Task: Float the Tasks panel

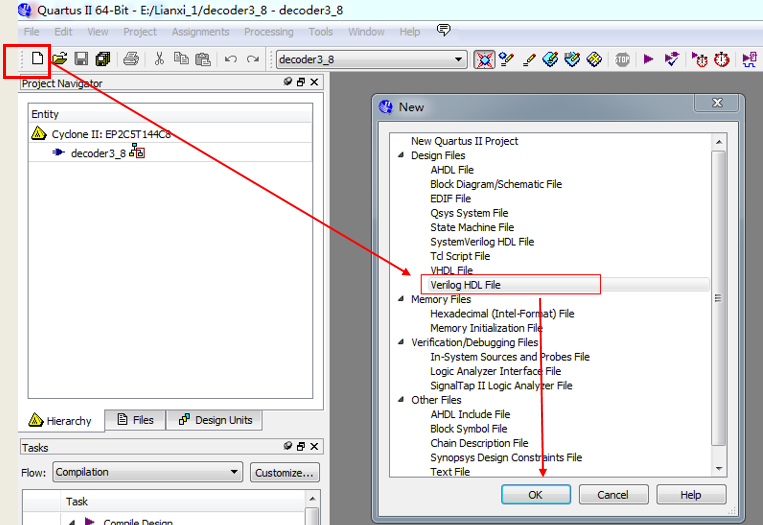Action: point(301,446)
